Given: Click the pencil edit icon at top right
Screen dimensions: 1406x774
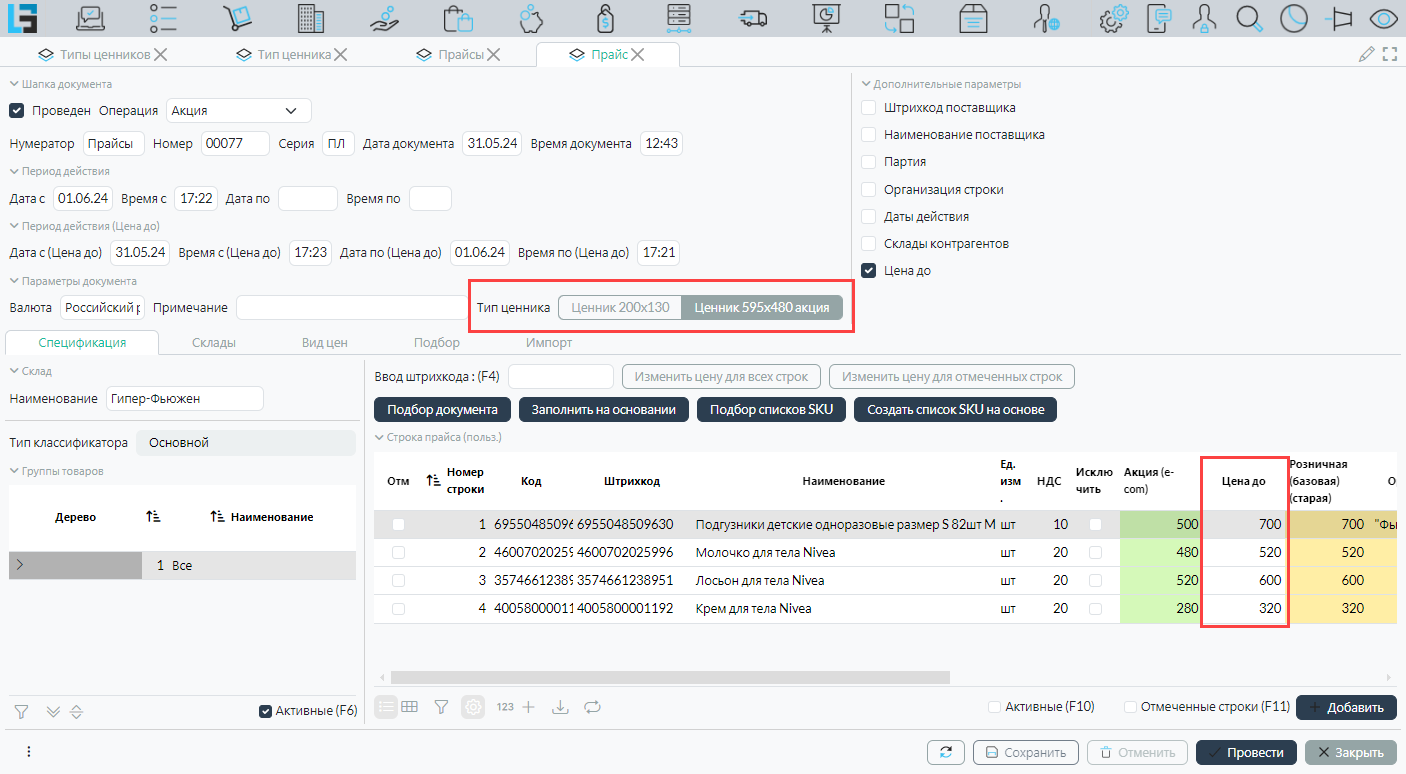Looking at the screenshot, I should [1366, 54].
